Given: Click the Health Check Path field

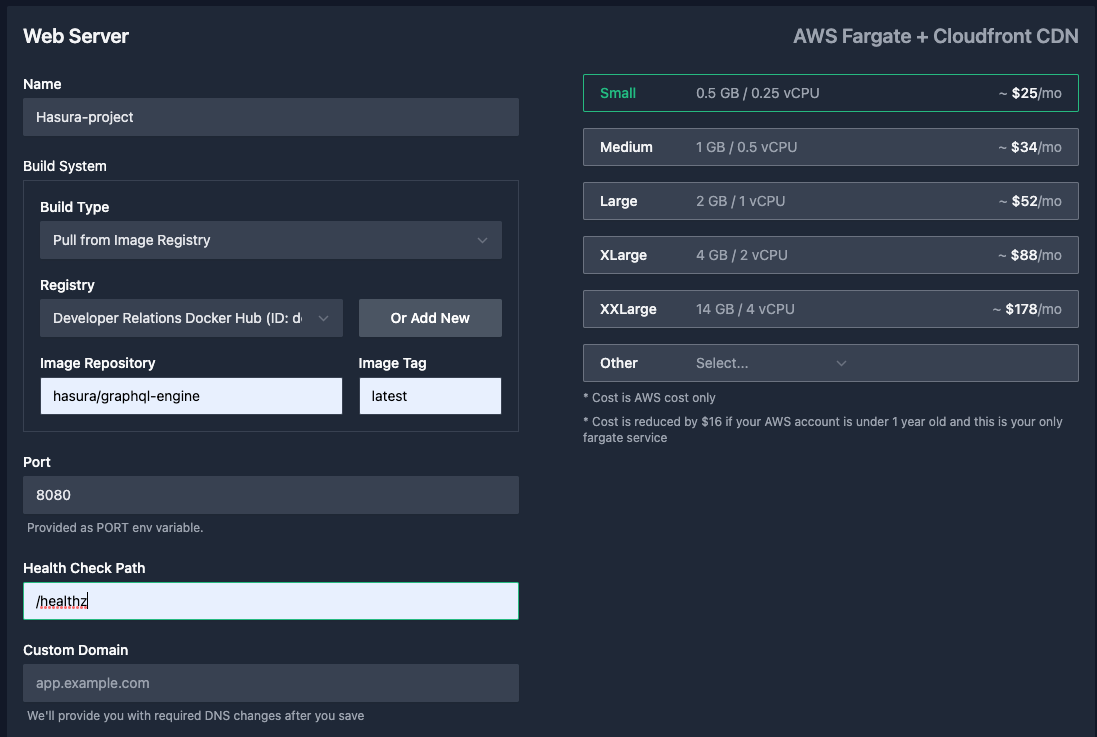Looking at the screenshot, I should (270, 601).
